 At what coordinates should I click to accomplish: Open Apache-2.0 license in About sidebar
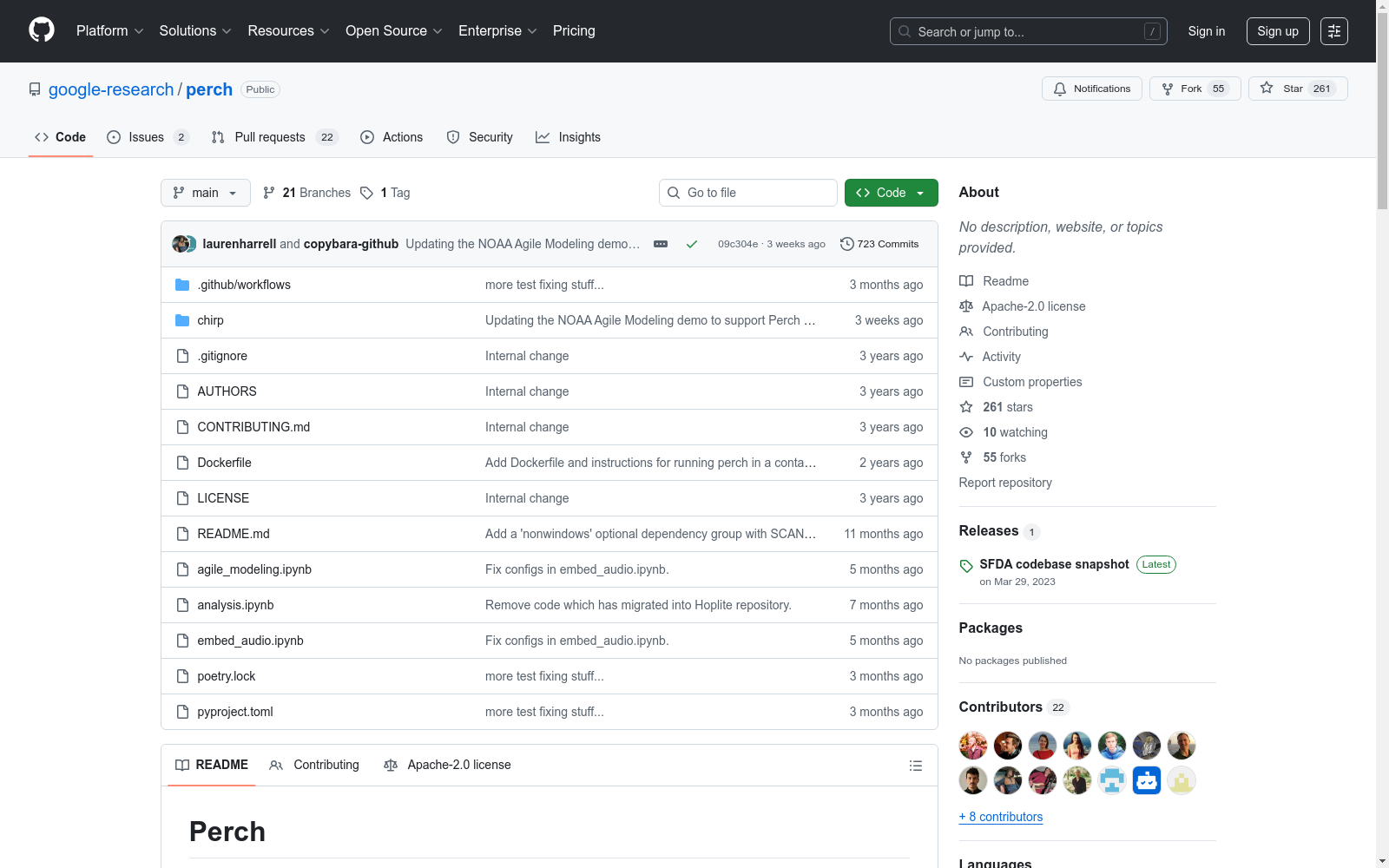[x=1023, y=306]
